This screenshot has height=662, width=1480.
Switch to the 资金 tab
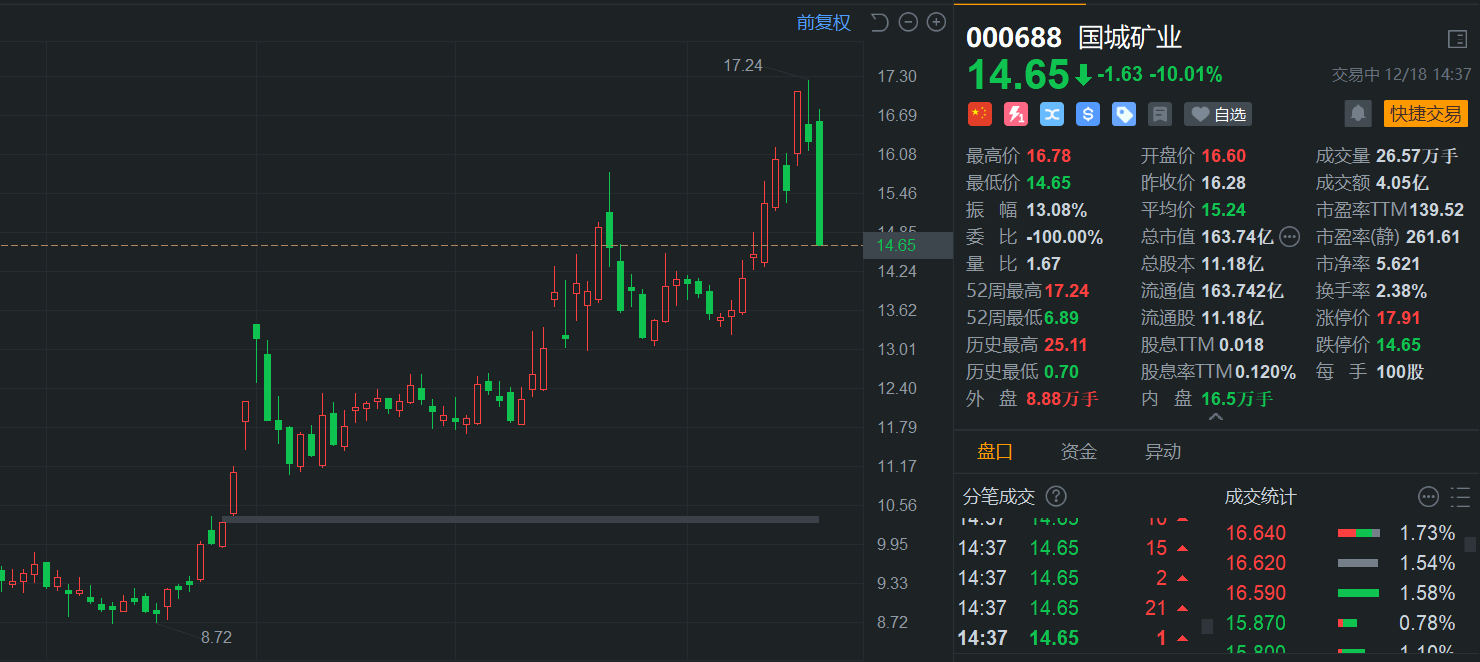click(x=1079, y=452)
